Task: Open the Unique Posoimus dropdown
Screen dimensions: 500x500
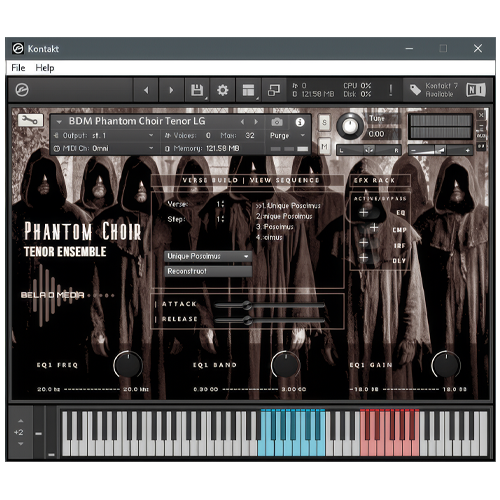Action: [208, 256]
